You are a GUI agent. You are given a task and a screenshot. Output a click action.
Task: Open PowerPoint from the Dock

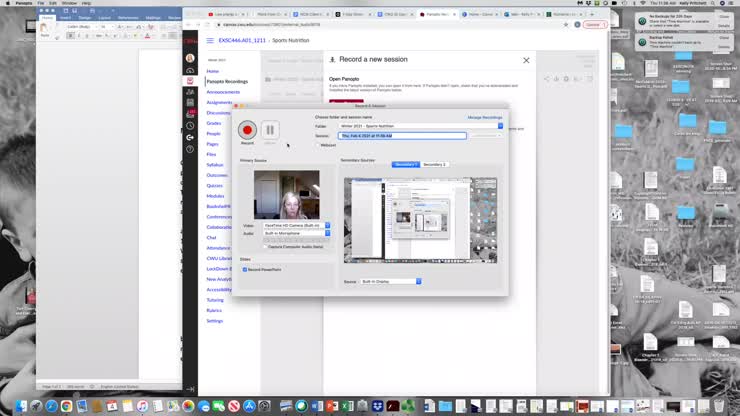point(332,406)
